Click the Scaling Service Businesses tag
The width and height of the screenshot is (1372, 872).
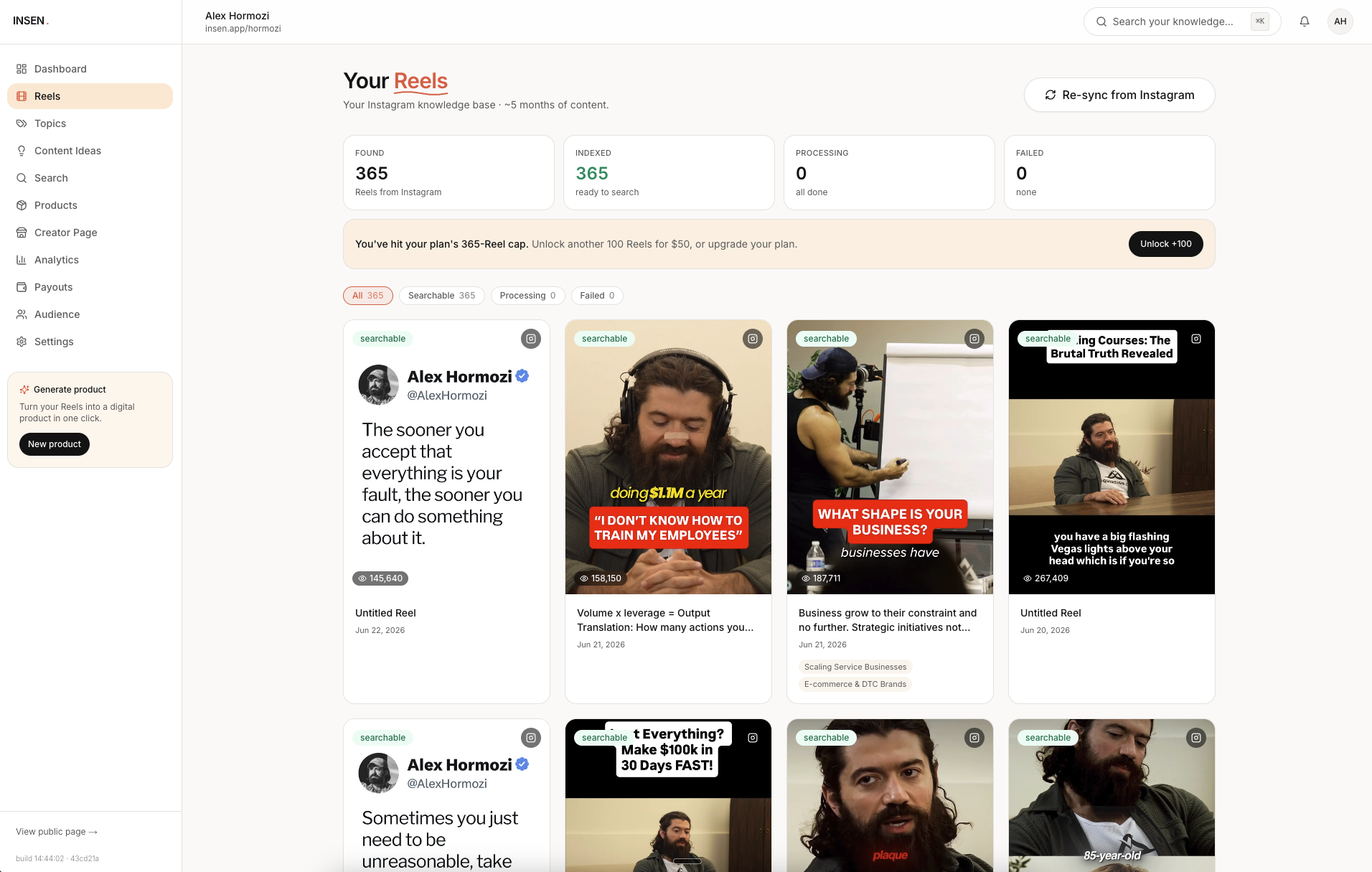855,667
